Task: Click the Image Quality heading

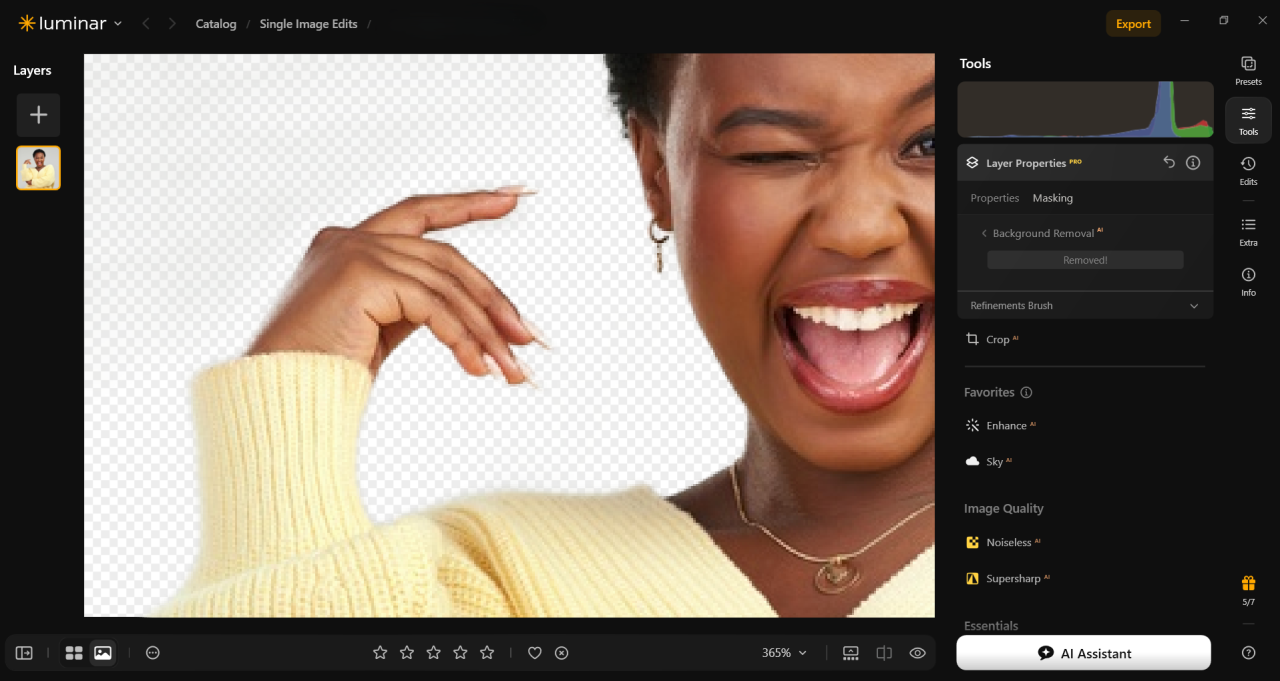Action: click(x=1003, y=508)
